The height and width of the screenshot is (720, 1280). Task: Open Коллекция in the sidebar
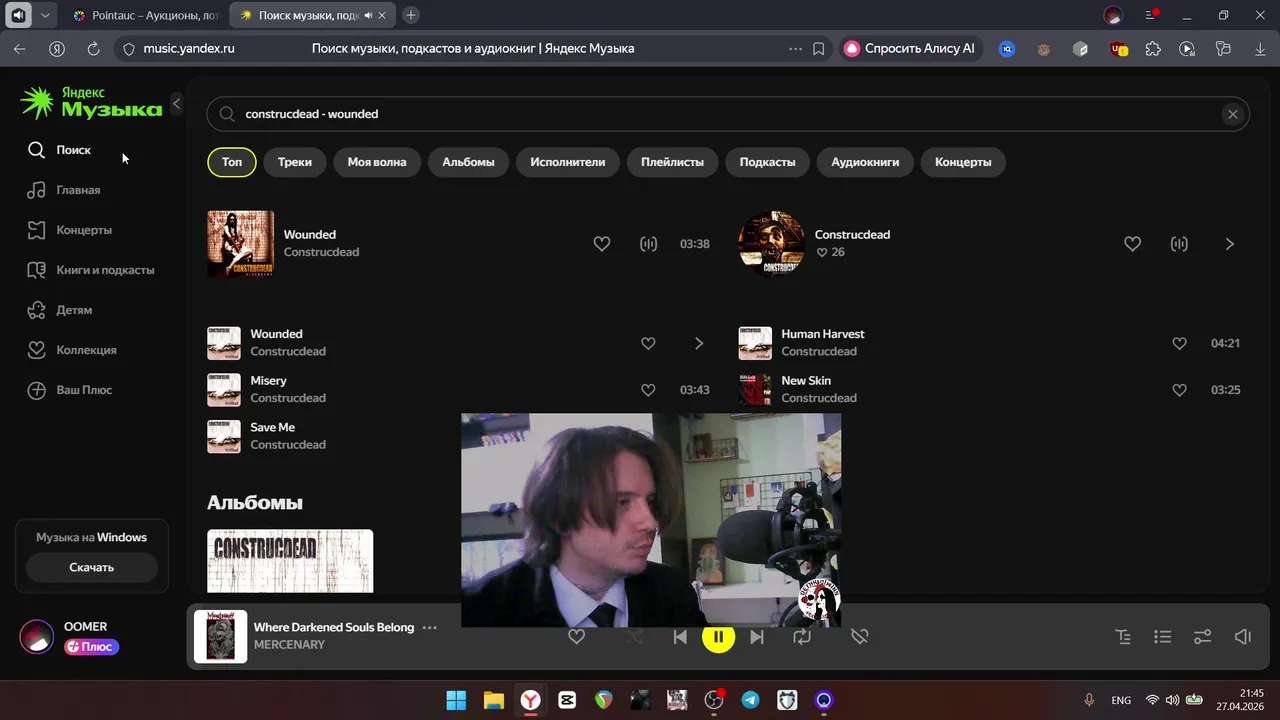point(72,350)
